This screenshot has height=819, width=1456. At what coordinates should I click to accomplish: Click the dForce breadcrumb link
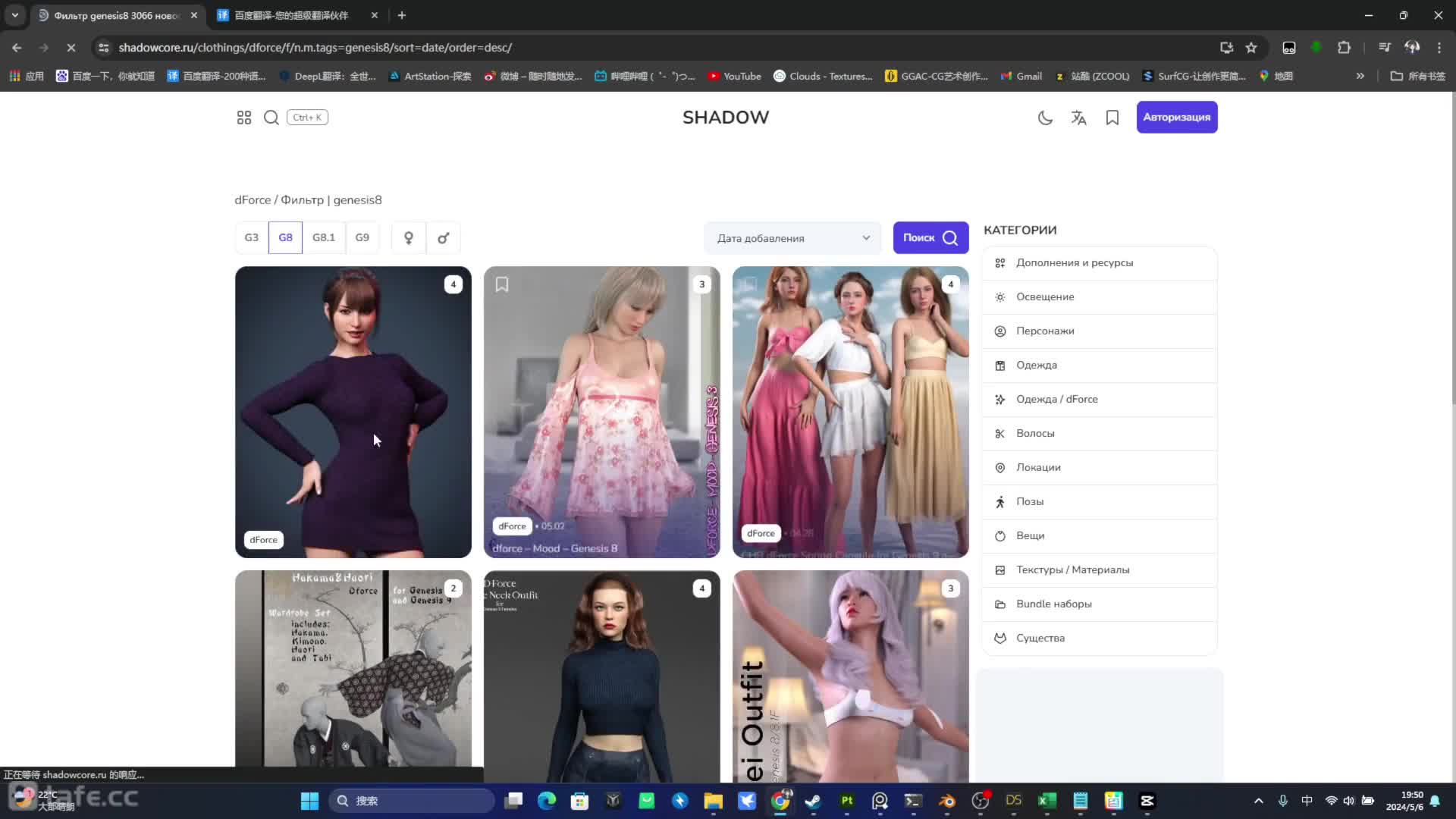tap(253, 200)
